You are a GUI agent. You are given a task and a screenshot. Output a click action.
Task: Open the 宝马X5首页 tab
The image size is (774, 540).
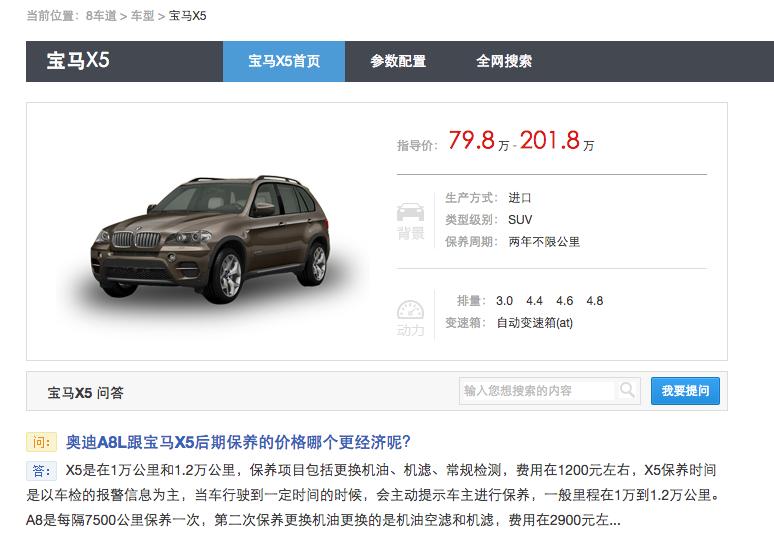[x=284, y=61]
